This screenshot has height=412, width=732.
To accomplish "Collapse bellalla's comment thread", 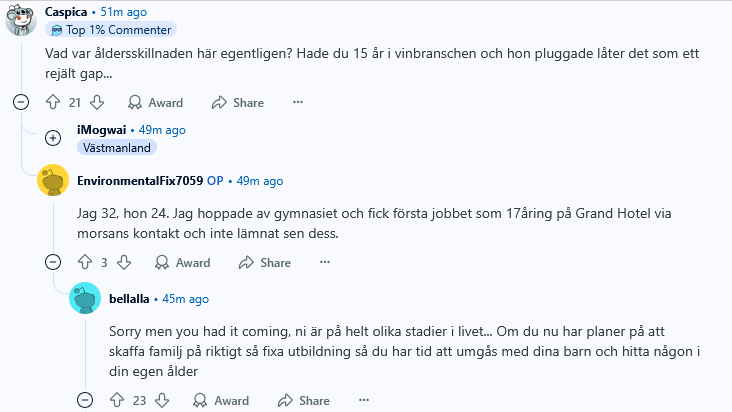I will [x=85, y=400].
